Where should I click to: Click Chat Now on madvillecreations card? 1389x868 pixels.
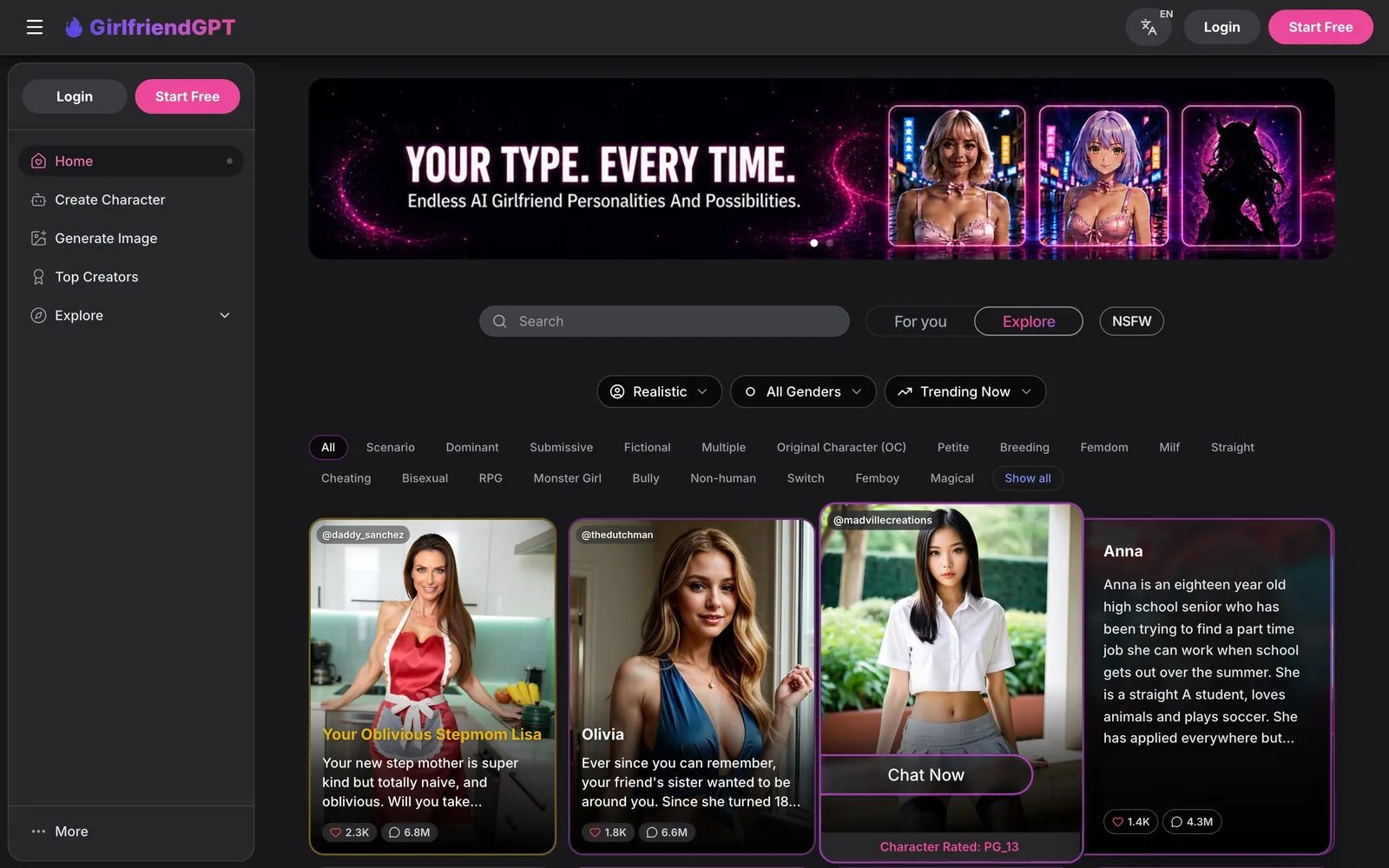point(926,775)
